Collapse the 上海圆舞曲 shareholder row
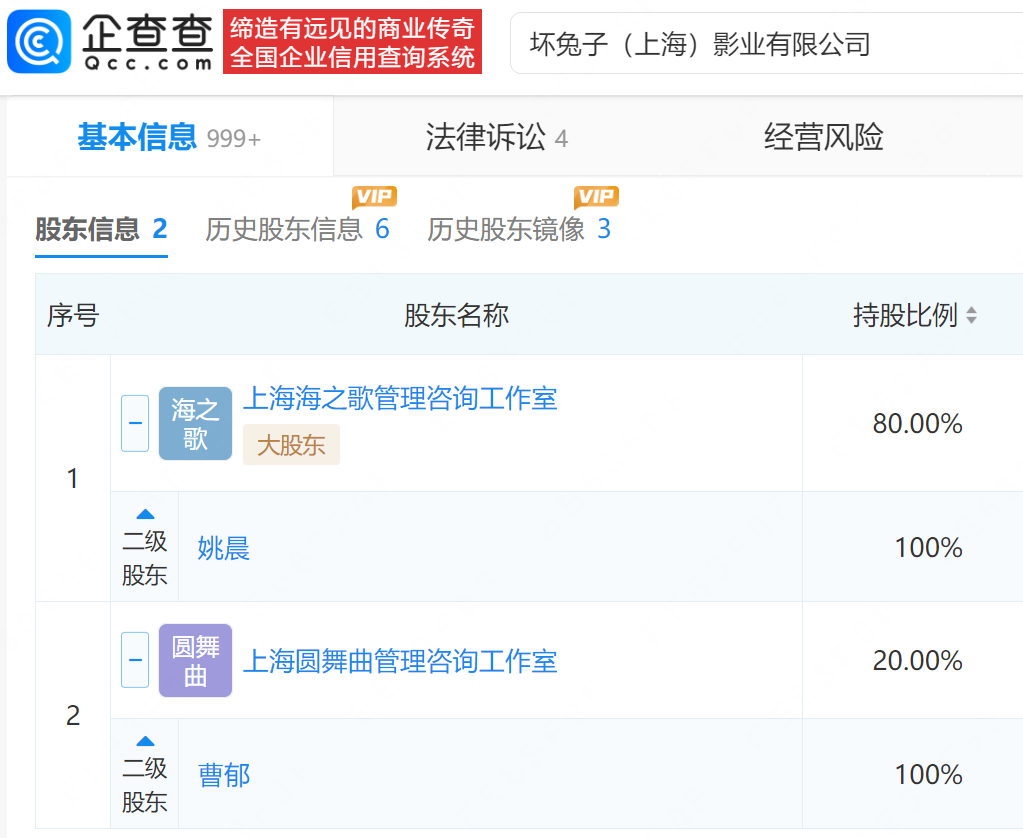 [135, 660]
